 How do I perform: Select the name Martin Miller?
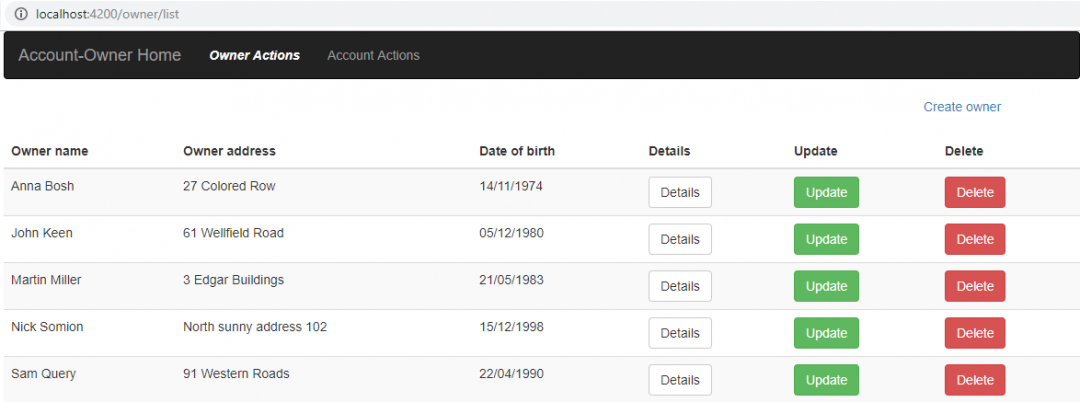(x=46, y=279)
